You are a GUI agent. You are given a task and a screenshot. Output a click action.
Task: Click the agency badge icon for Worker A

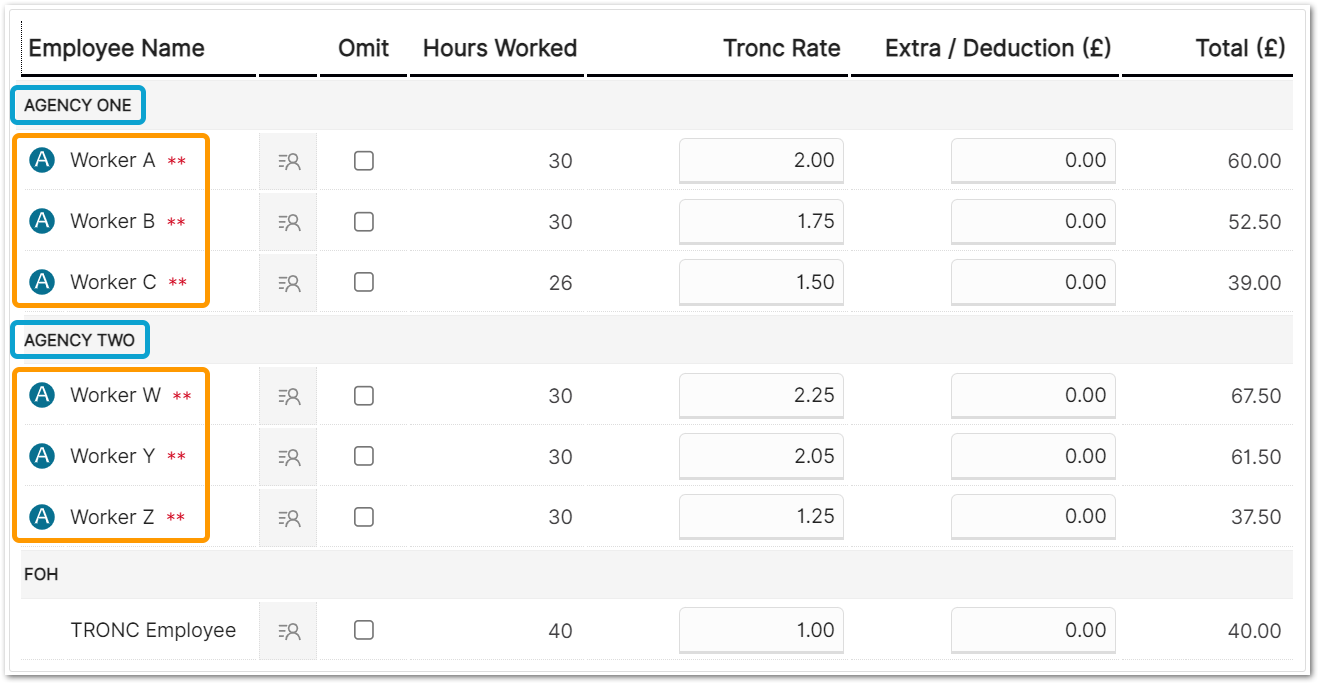click(42, 161)
